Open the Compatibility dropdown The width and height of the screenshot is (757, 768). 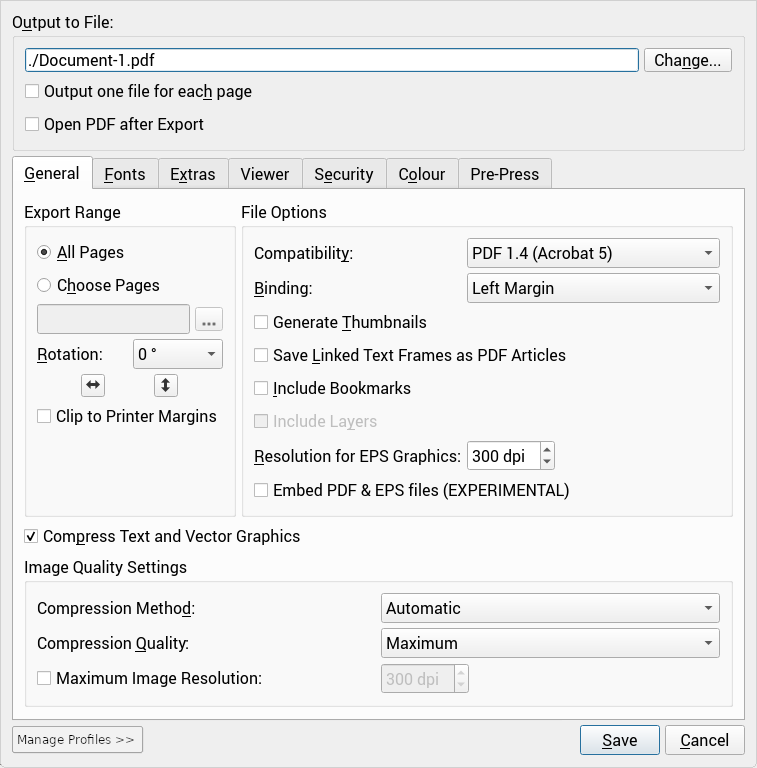click(593, 254)
